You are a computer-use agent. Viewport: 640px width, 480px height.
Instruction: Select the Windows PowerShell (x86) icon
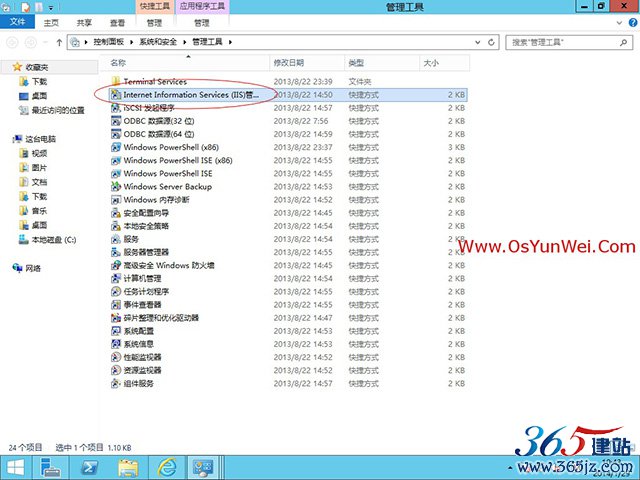tap(116, 147)
